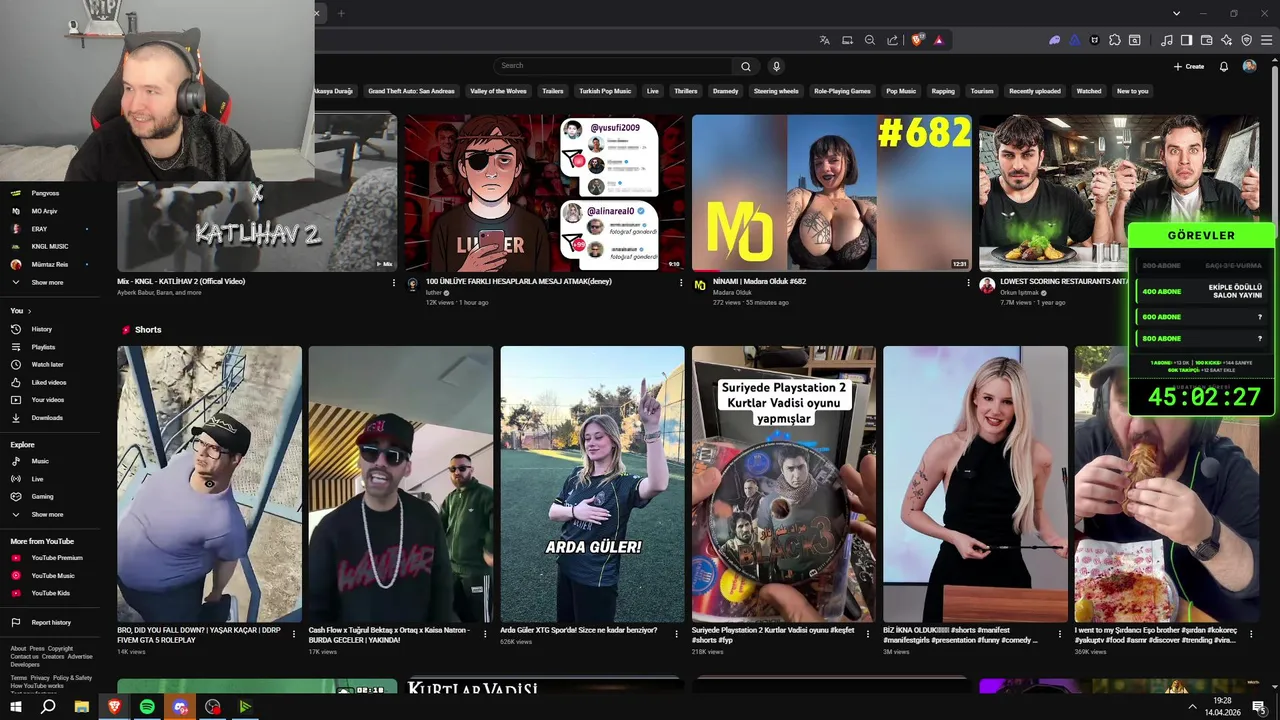Click the Create button
This screenshot has height=720, width=1280.
click(1189, 66)
